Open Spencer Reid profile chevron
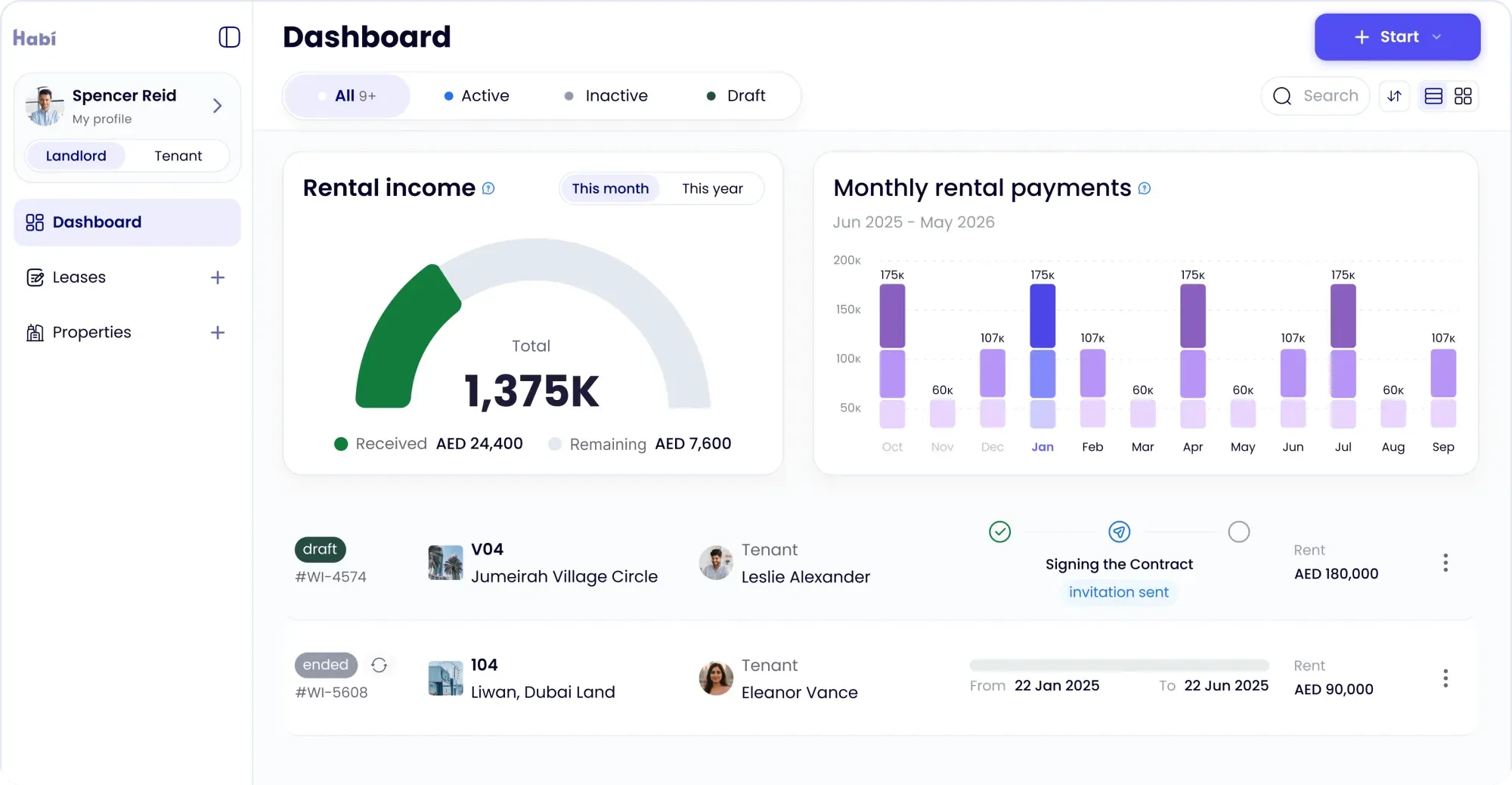This screenshot has width=1512, height=785. [x=217, y=106]
